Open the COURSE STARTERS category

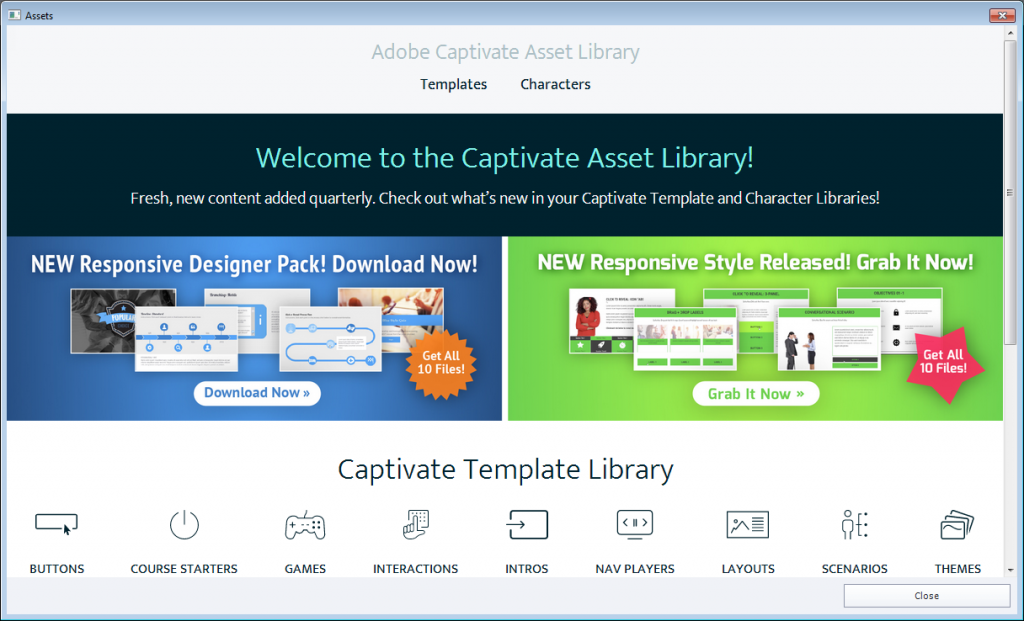point(184,524)
